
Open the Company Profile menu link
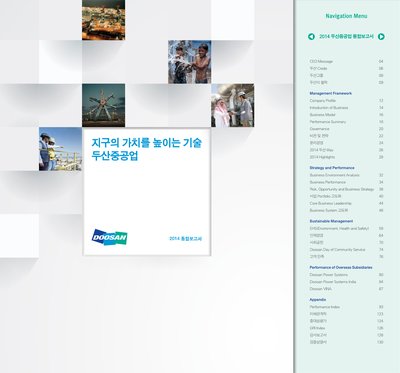point(322,100)
